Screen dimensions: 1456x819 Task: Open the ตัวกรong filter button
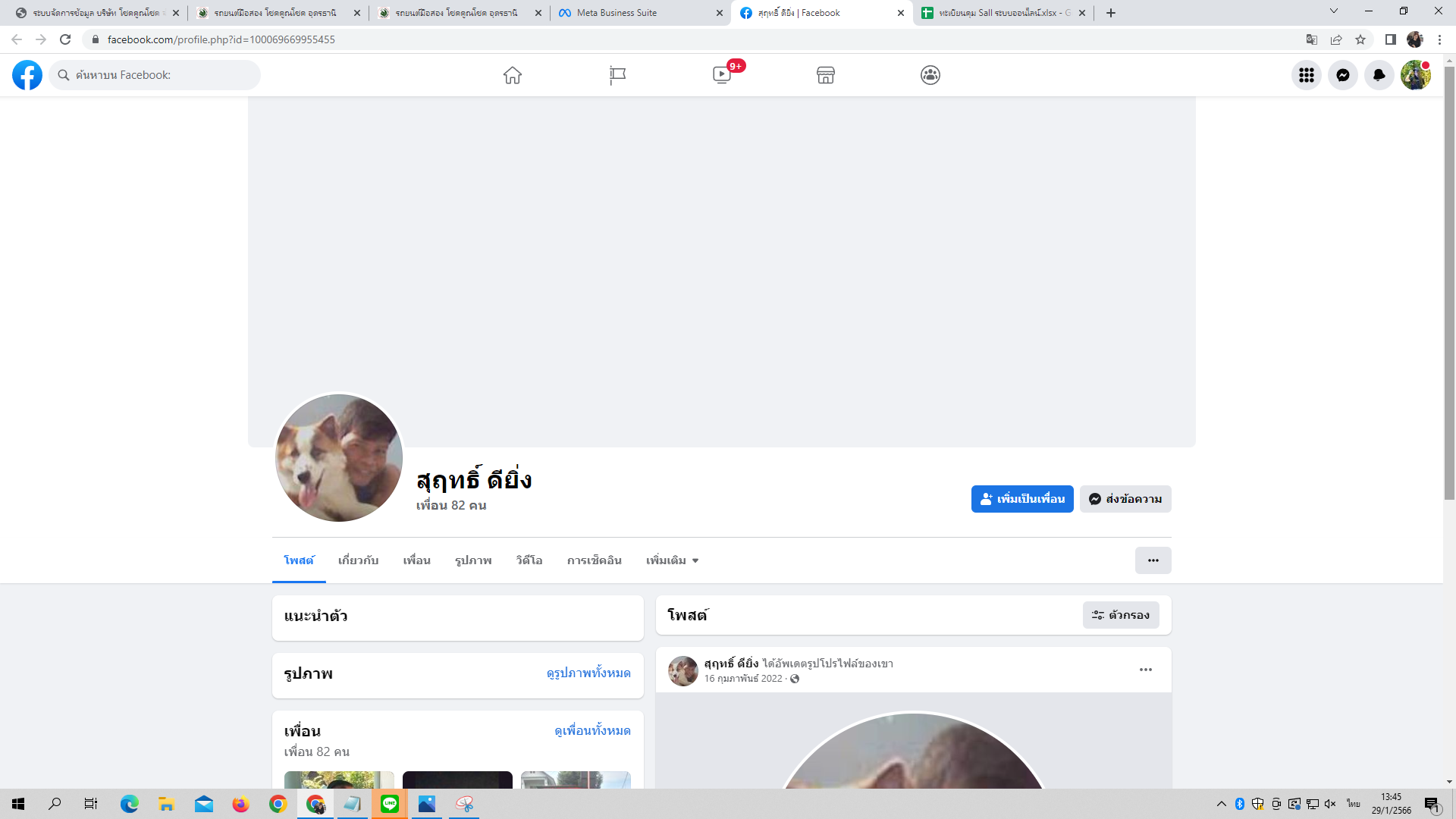(1120, 615)
